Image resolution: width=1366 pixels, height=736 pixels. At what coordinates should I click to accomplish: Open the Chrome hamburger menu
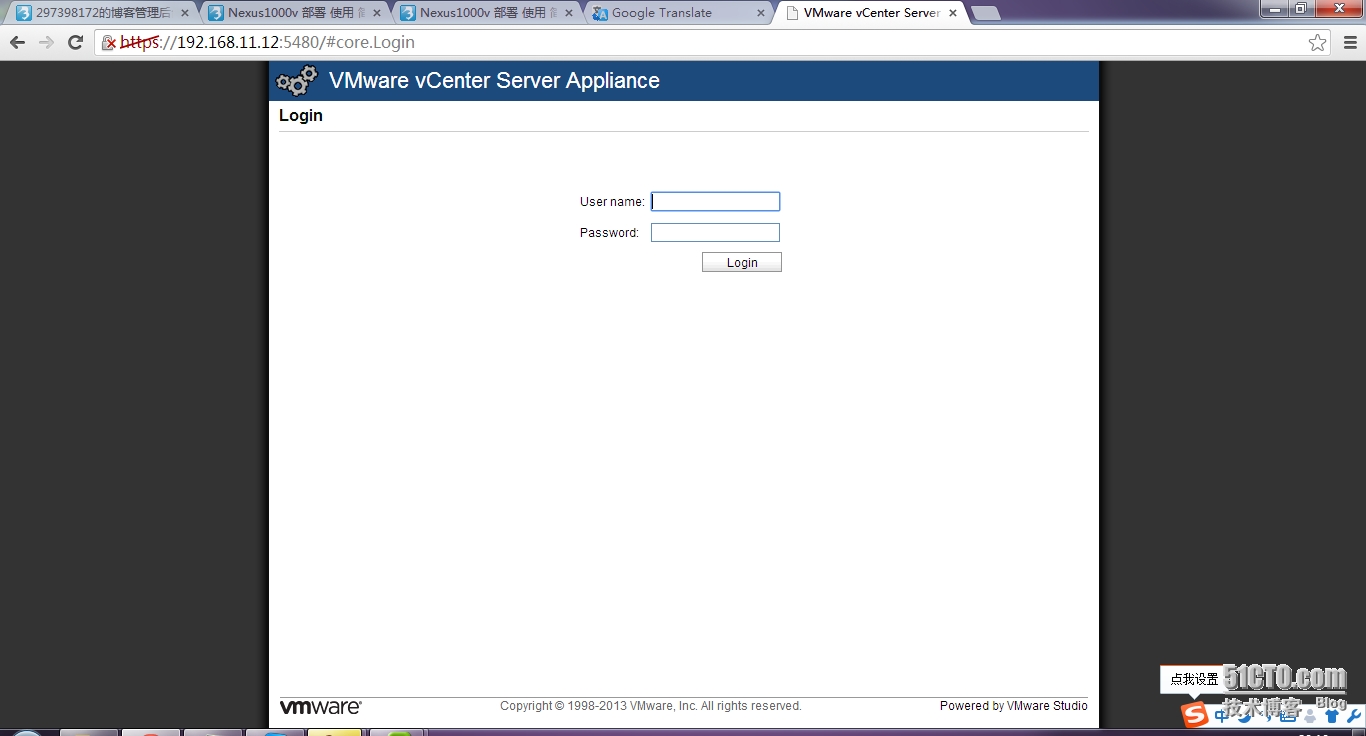tap(1350, 42)
